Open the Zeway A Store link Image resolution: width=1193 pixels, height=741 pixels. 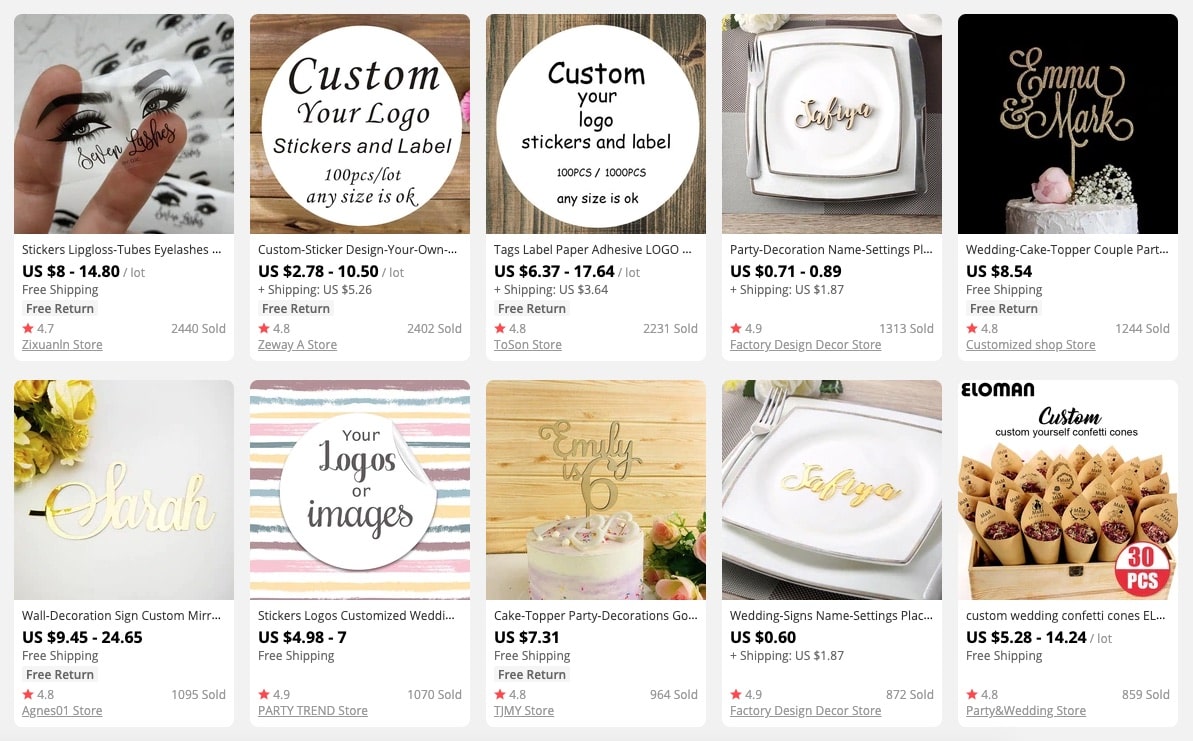297,345
